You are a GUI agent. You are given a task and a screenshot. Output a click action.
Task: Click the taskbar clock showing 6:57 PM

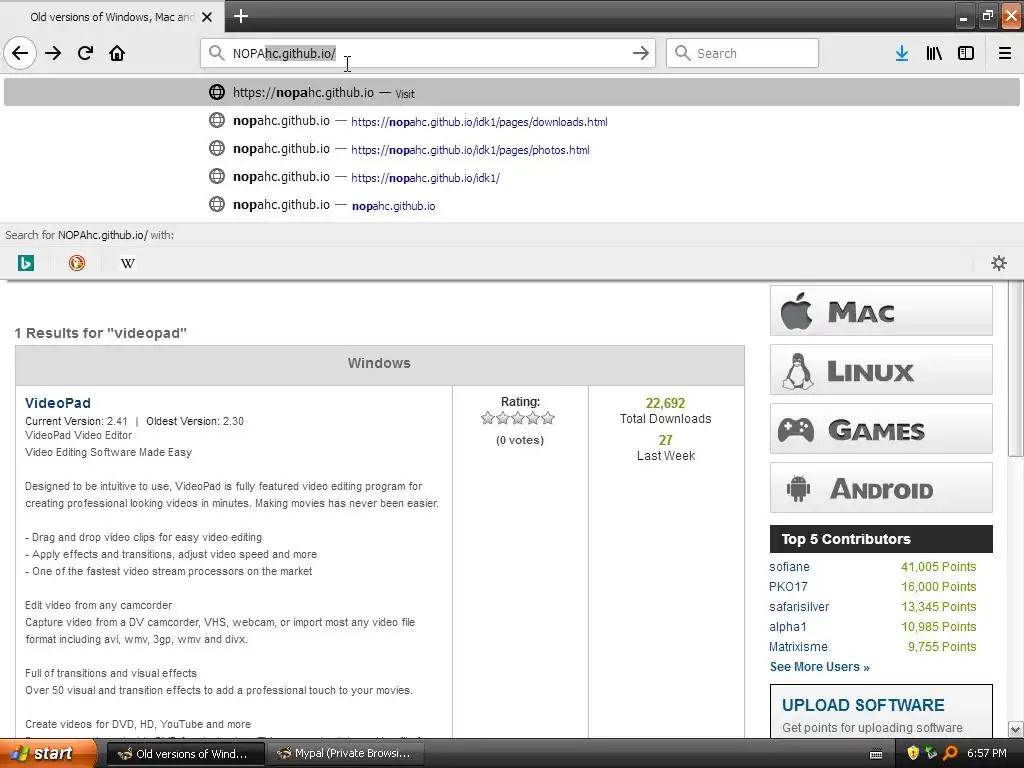click(x=987, y=754)
